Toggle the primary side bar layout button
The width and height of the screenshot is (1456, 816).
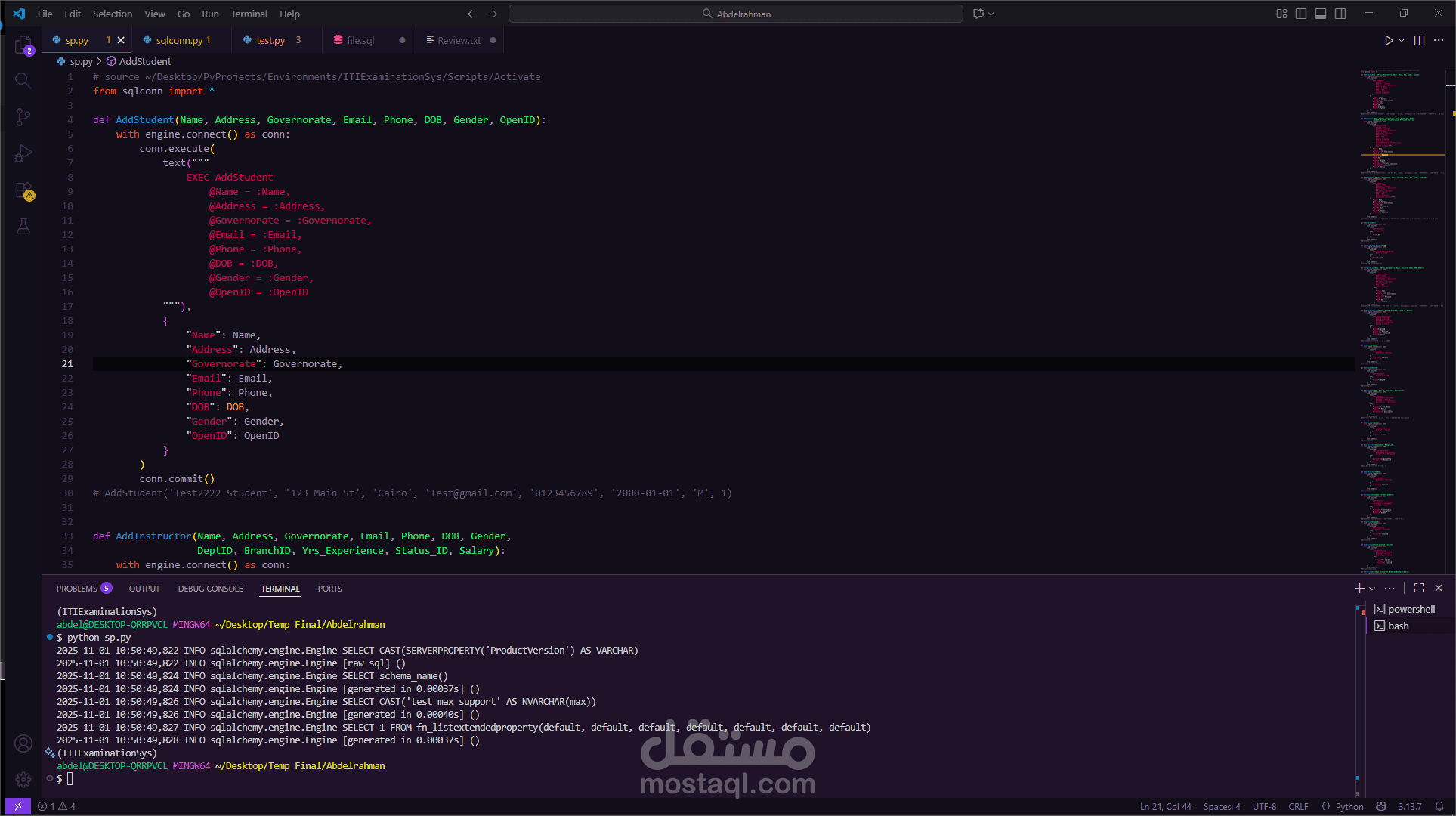(x=1301, y=14)
